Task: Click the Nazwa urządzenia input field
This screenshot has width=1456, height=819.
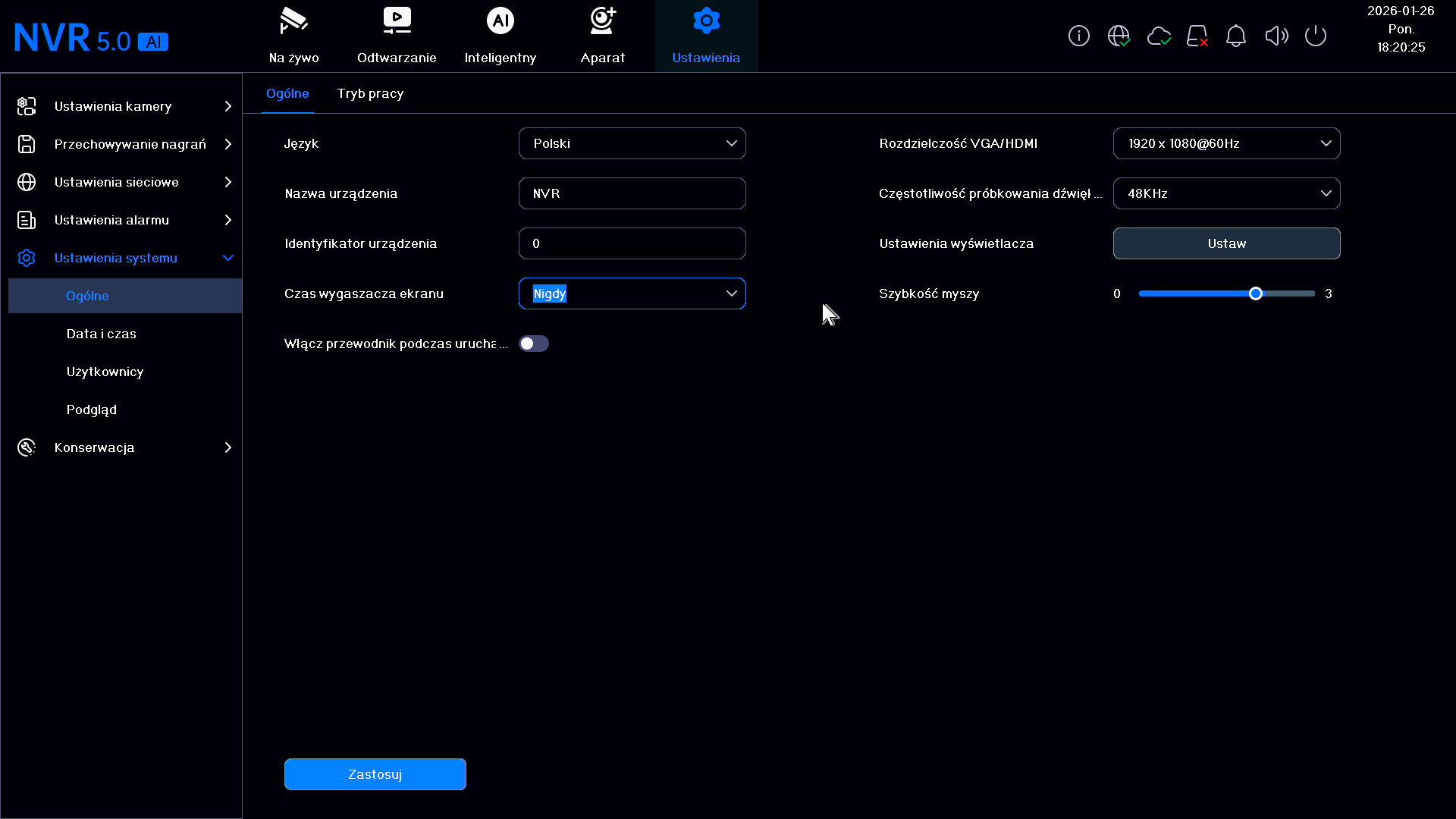Action: coord(632,193)
